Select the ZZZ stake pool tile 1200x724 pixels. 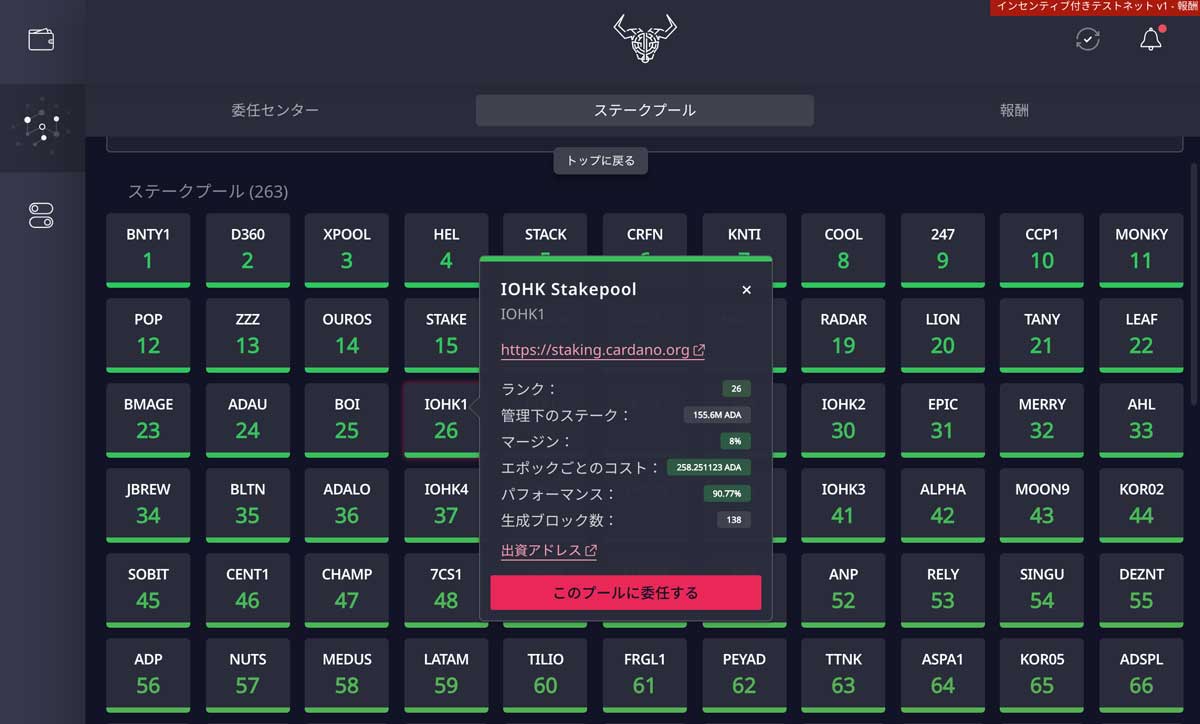click(247, 335)
